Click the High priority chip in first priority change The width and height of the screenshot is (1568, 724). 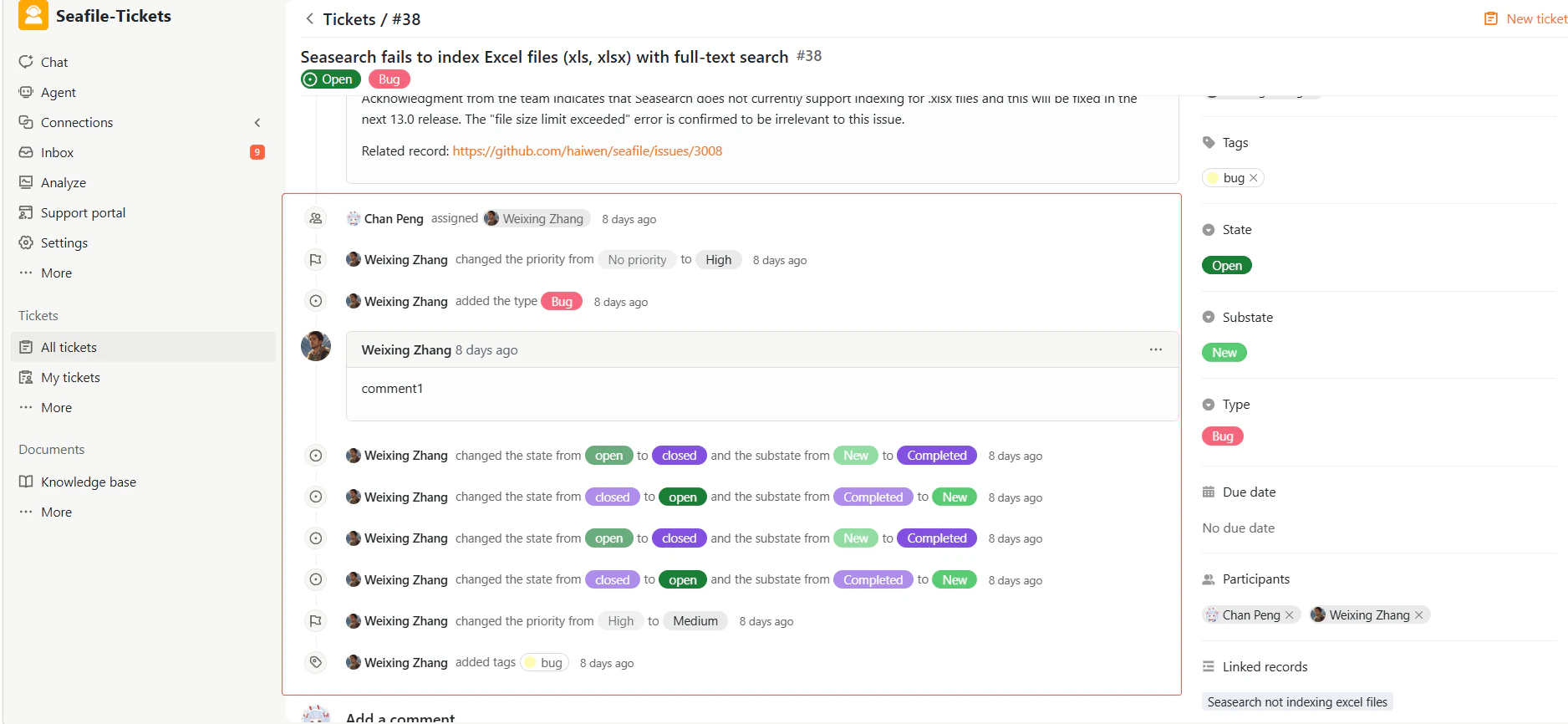719,260
